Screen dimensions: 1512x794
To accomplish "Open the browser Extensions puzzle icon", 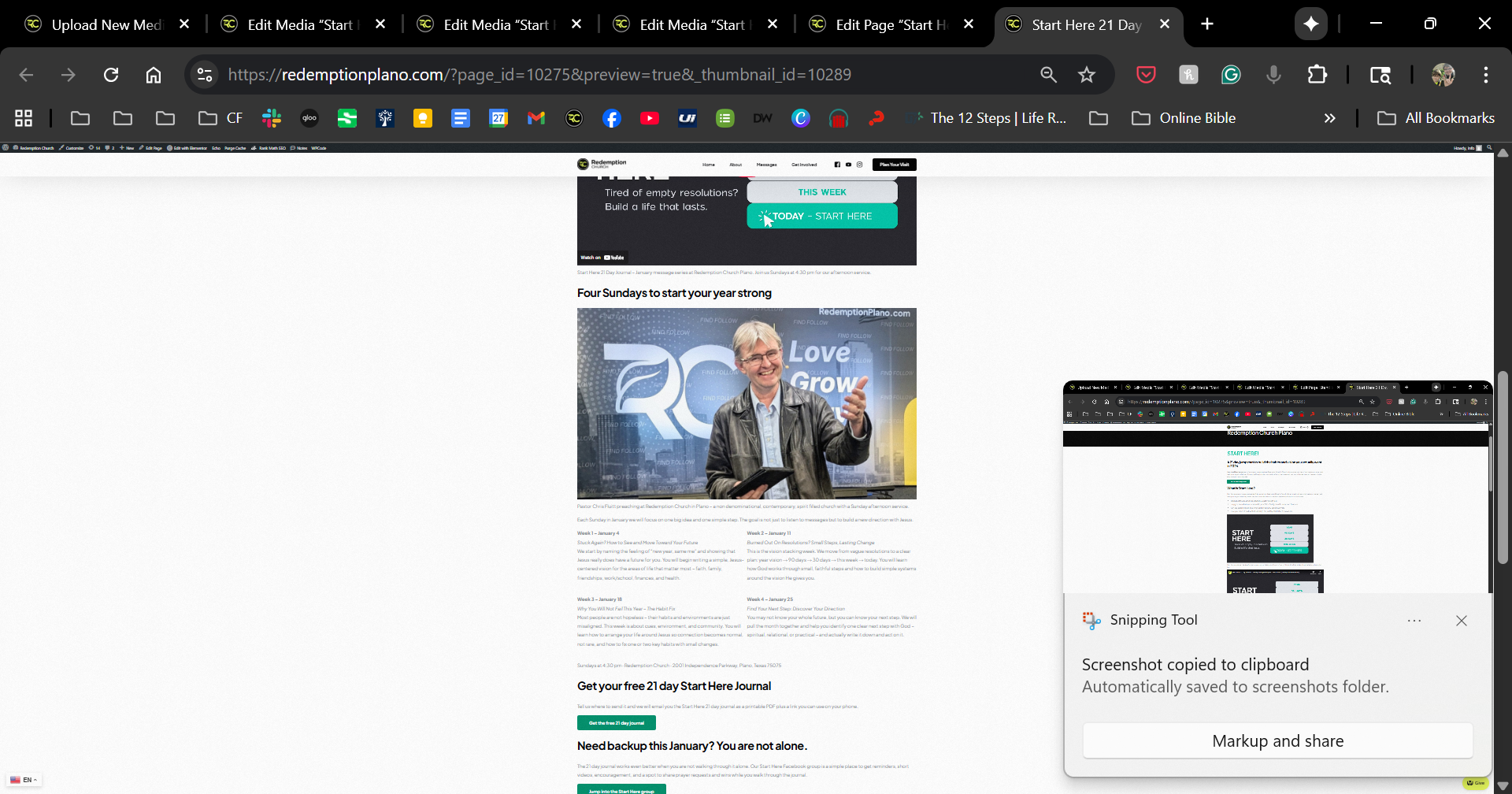I will [x=1317, y=75].
